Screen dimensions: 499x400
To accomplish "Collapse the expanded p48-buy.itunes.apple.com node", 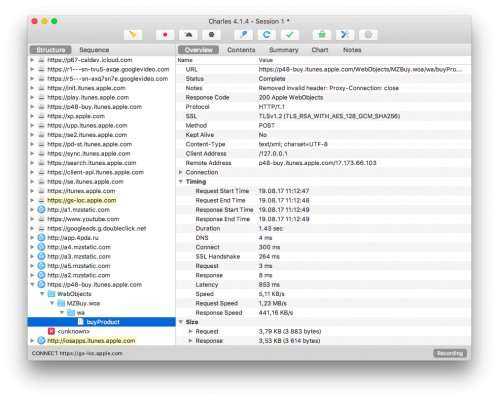I will pyautogui.click(x=32, y=284).
